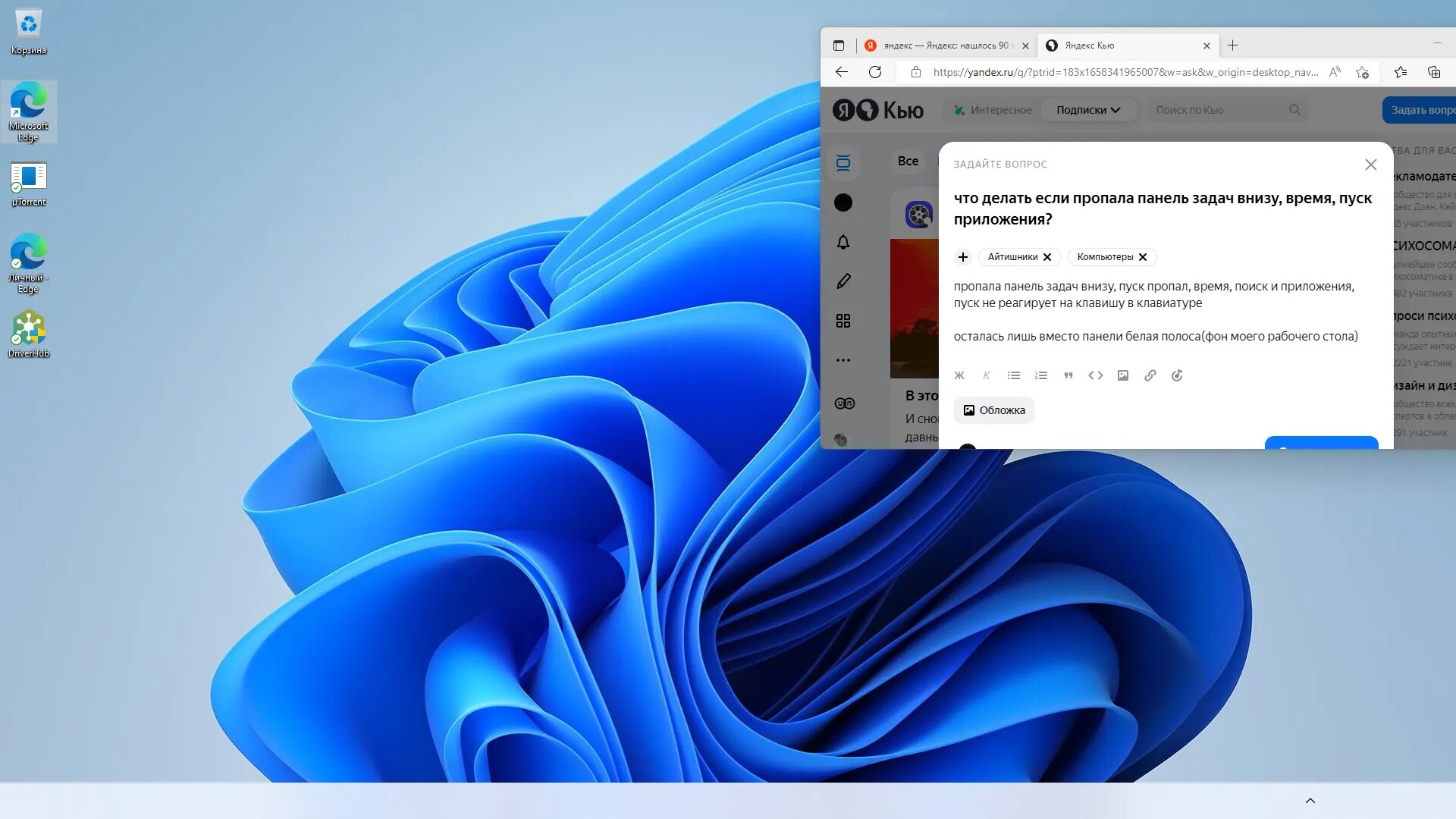Insert an image via the editor toolbar

pos(1123,375)
